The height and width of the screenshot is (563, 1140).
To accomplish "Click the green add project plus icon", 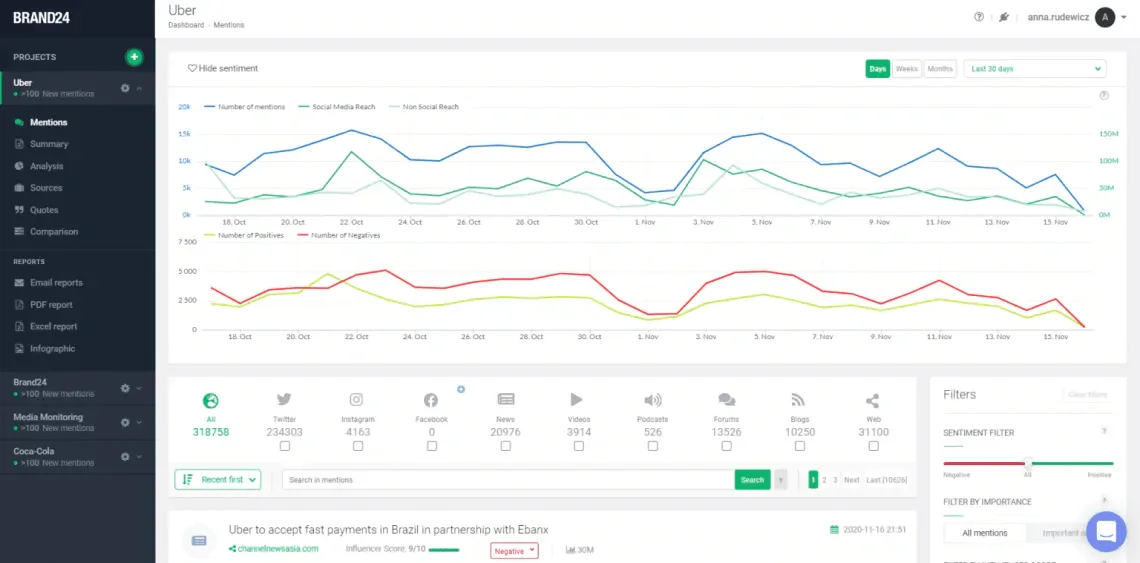I will pyautogui.click(x=134, y=57).
